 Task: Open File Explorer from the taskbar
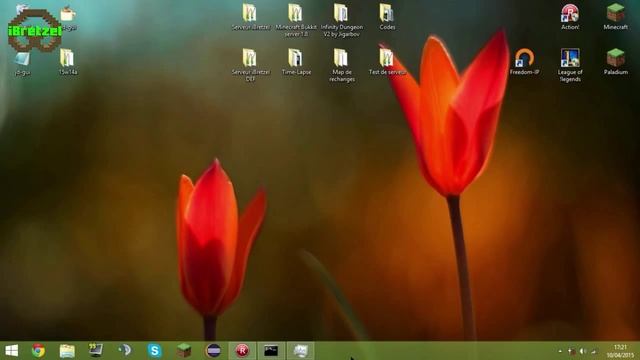pos(67,351)
